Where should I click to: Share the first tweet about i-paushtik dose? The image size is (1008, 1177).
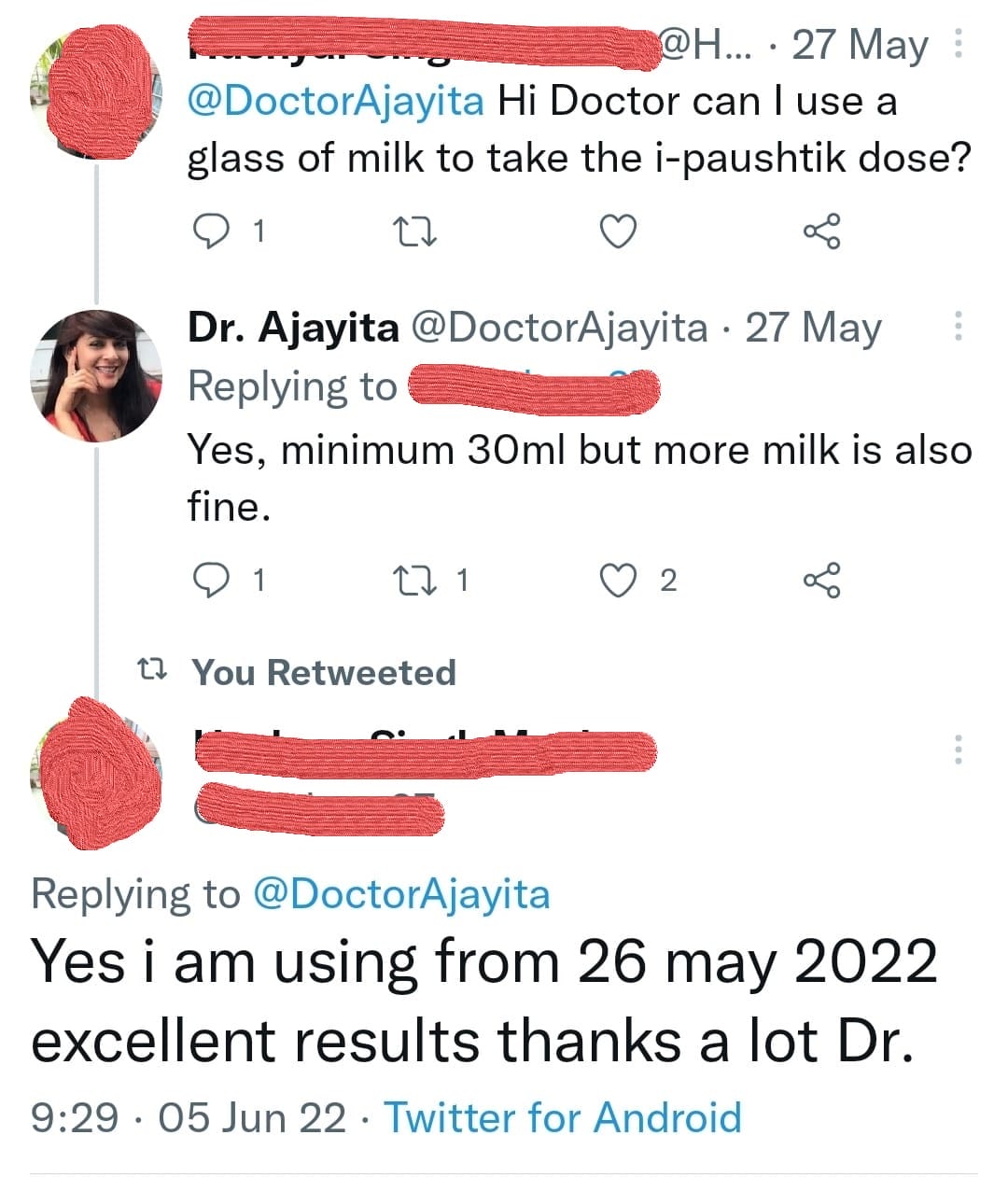(821, 231)
